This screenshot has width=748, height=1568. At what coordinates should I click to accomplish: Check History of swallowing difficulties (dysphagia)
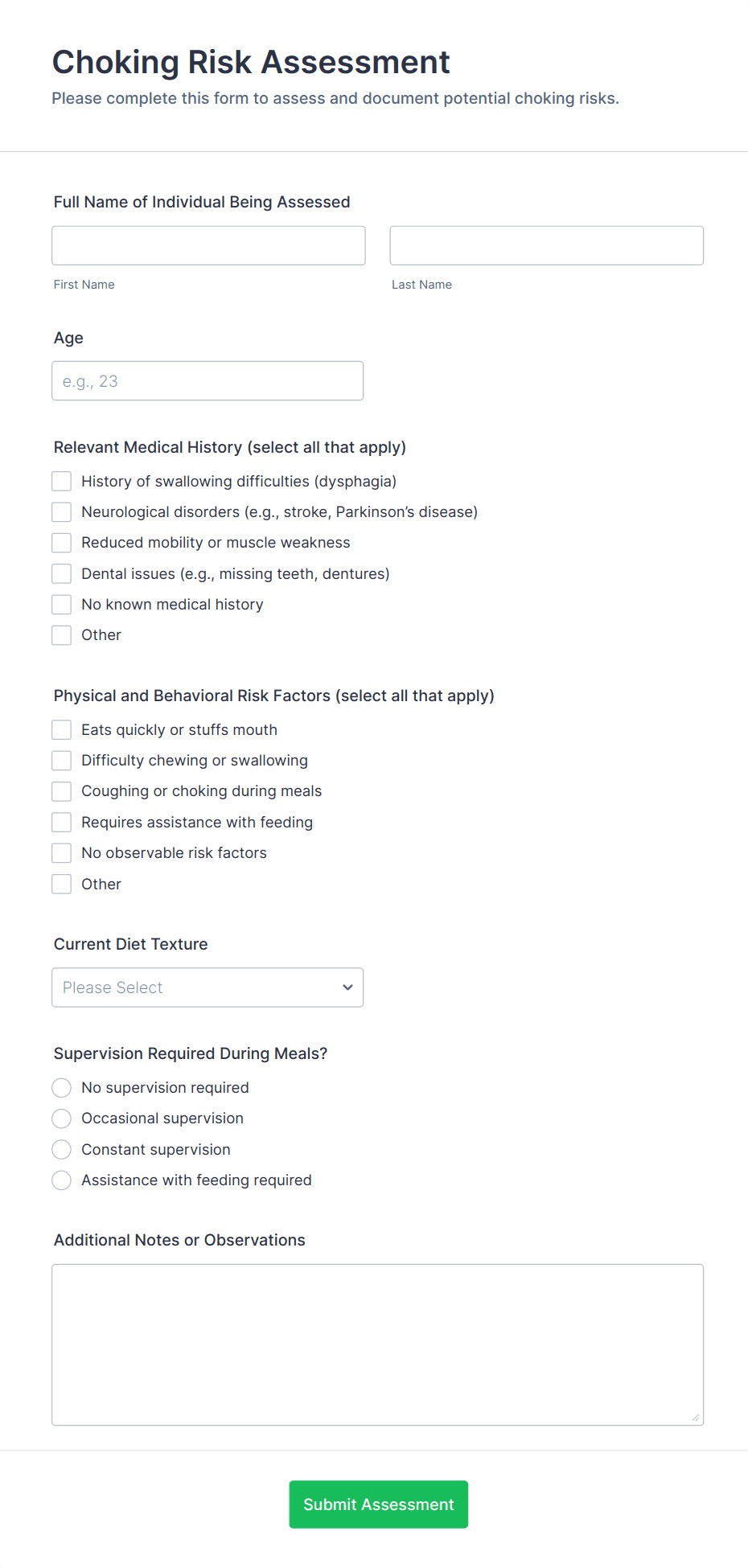[62, 481]
